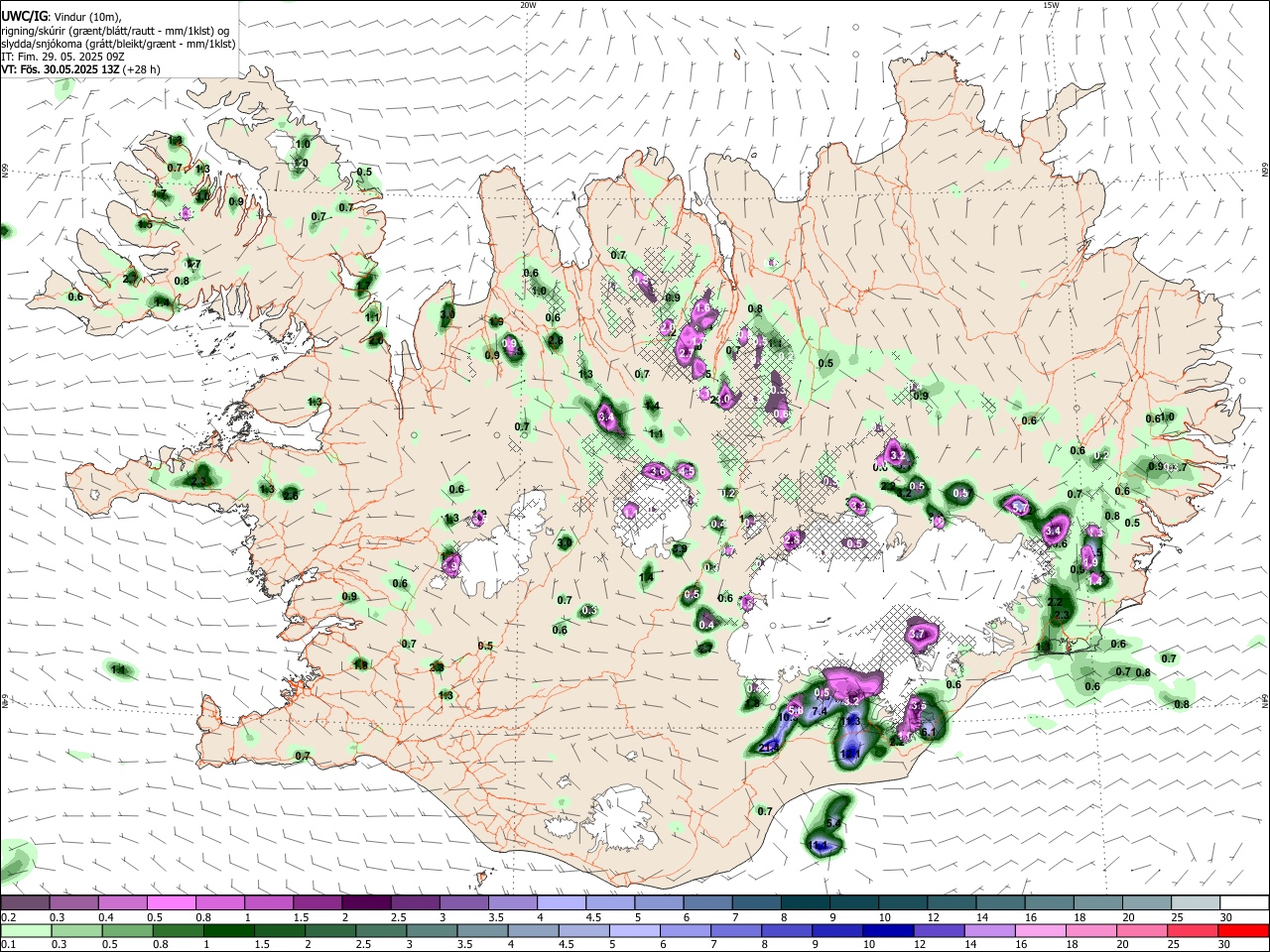Click the light pink swatch labelled 16 in the lower legend row
Screen dimensions: 1270x952
(x=1039, y=930)
